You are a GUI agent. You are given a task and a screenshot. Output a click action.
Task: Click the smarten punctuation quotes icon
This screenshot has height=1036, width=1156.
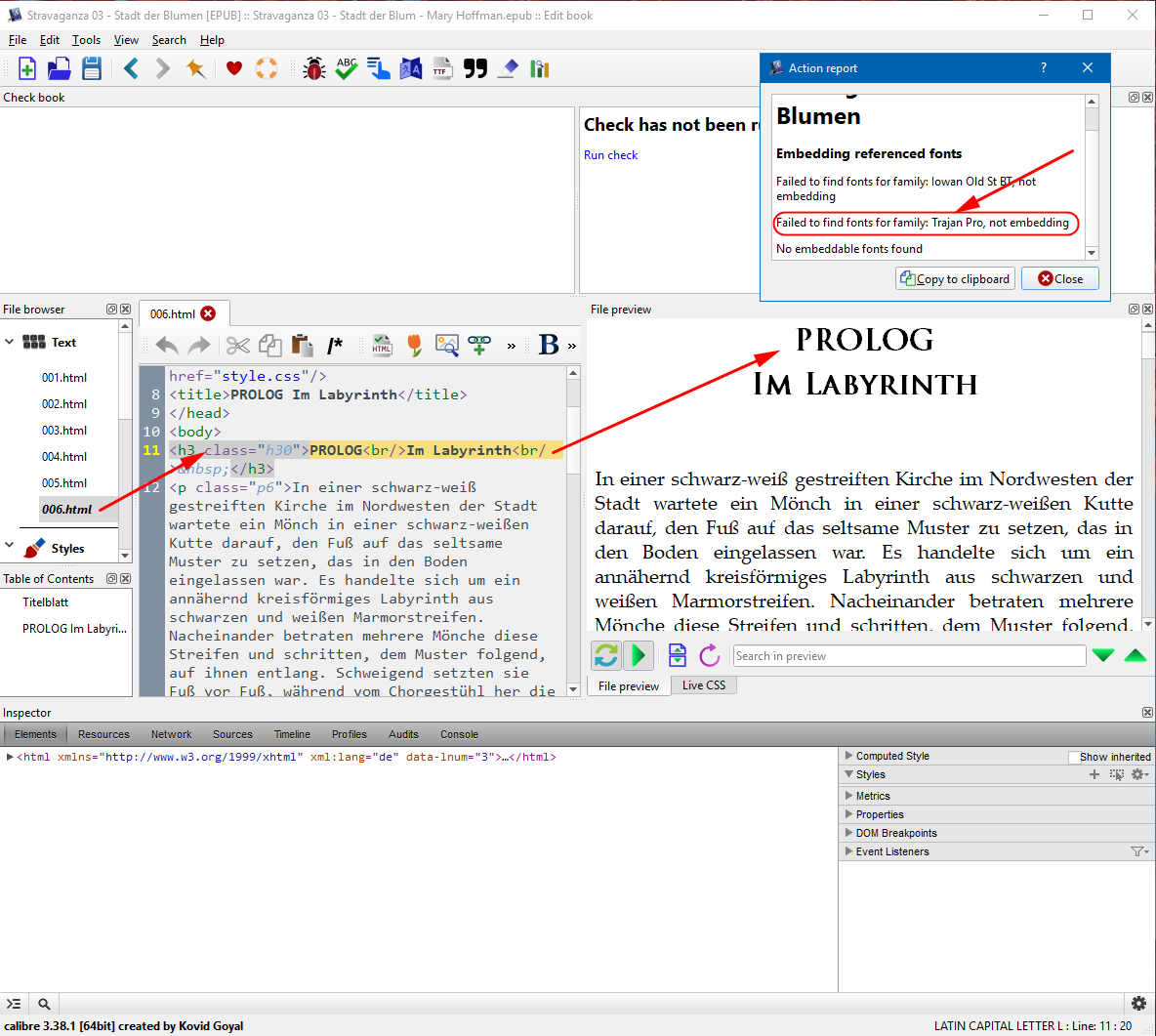(475, 68)
